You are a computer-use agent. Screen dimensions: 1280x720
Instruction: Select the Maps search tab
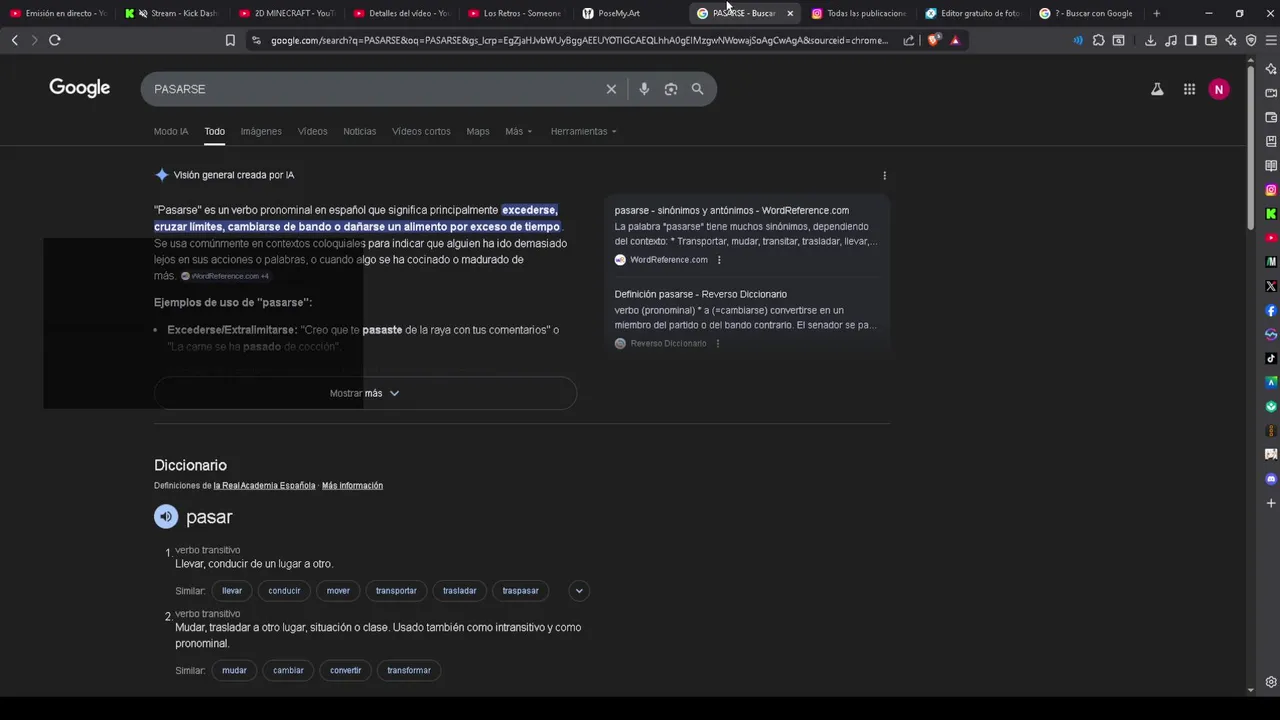click(x=478, y=131)
